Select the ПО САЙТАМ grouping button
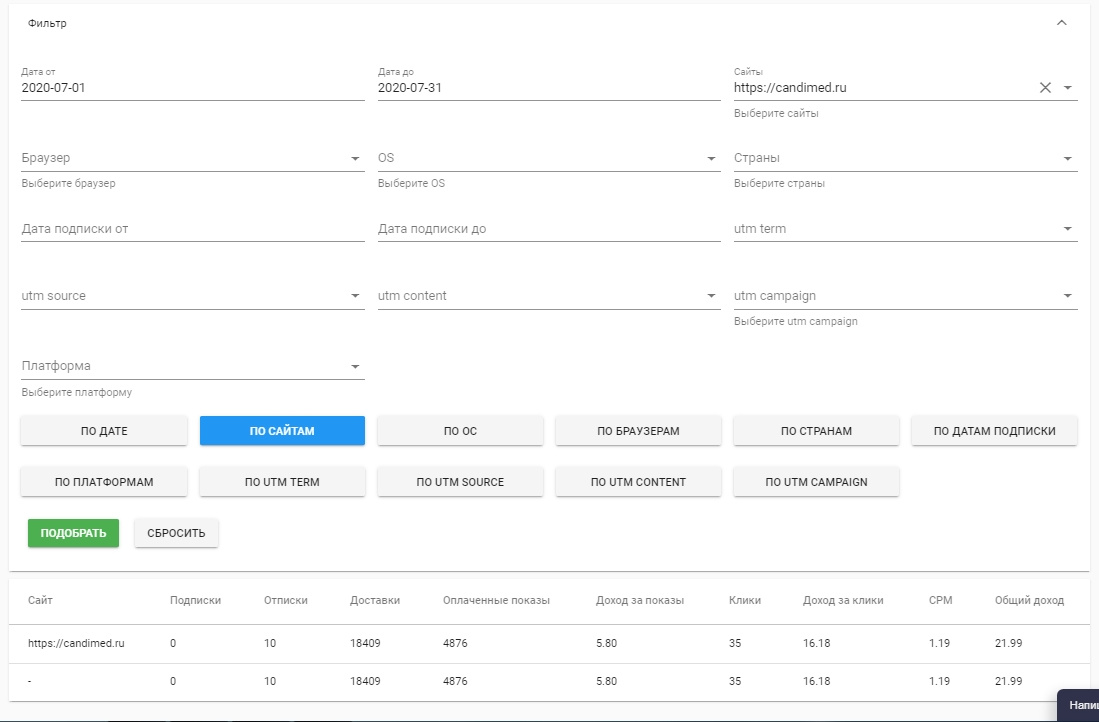This screenshot has height=722, width=1099. 282,431
